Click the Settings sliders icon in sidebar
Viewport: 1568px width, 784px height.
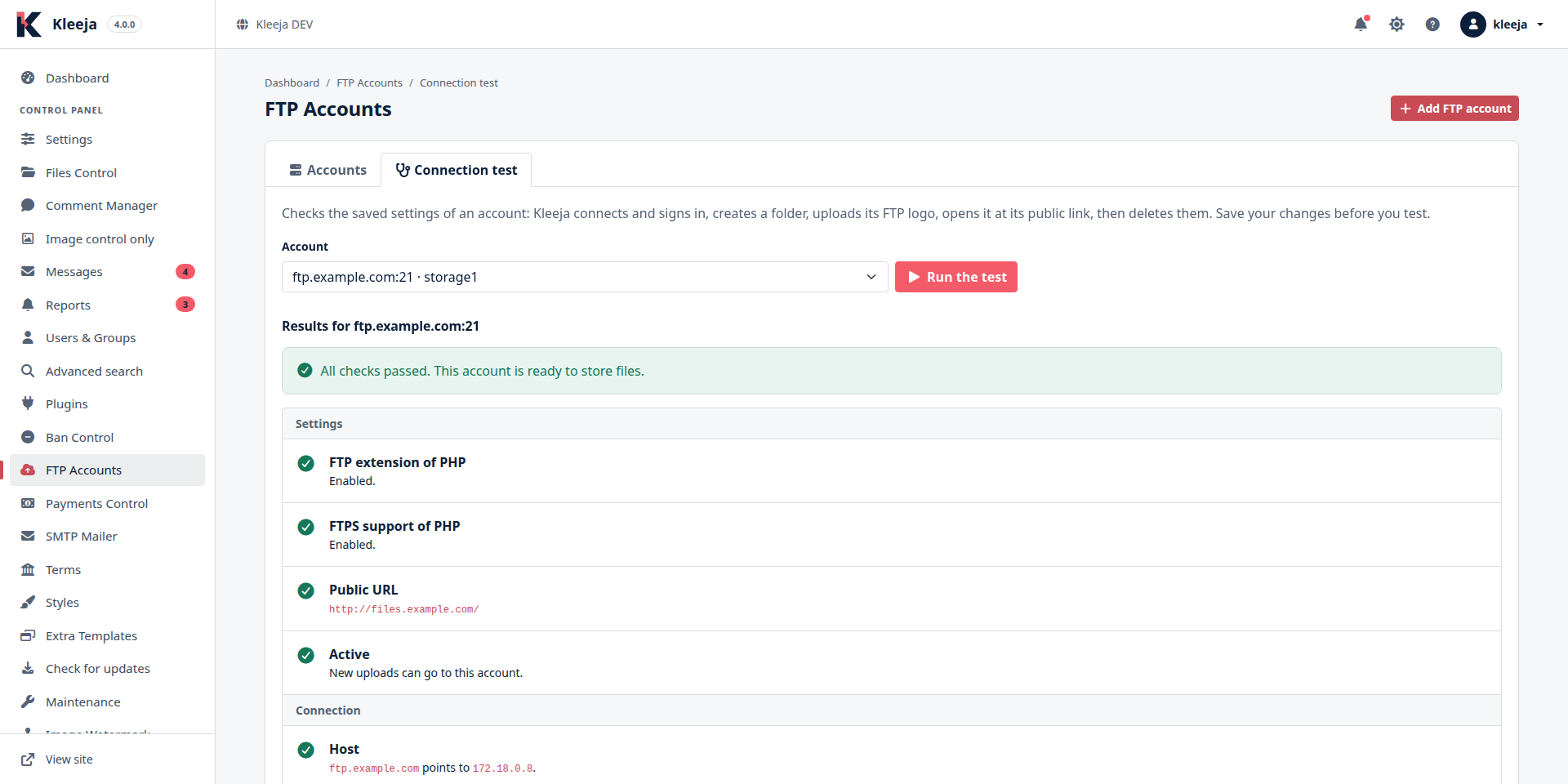pyautogui.click(x=28, y=140)
